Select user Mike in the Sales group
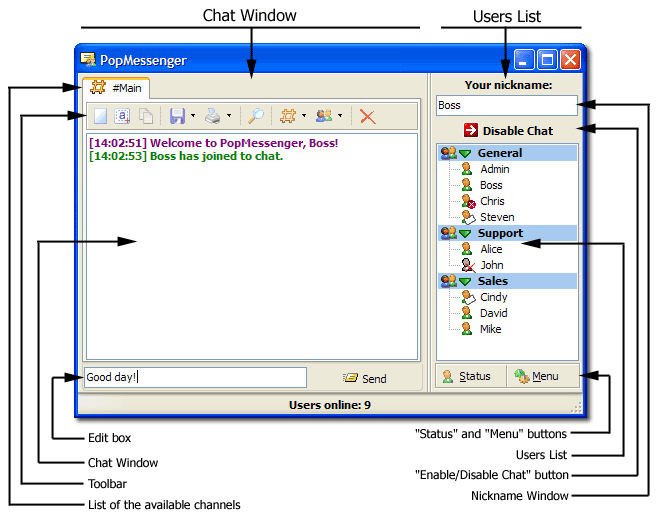Screen dimensions: 662x521 (x=491, y=329)
